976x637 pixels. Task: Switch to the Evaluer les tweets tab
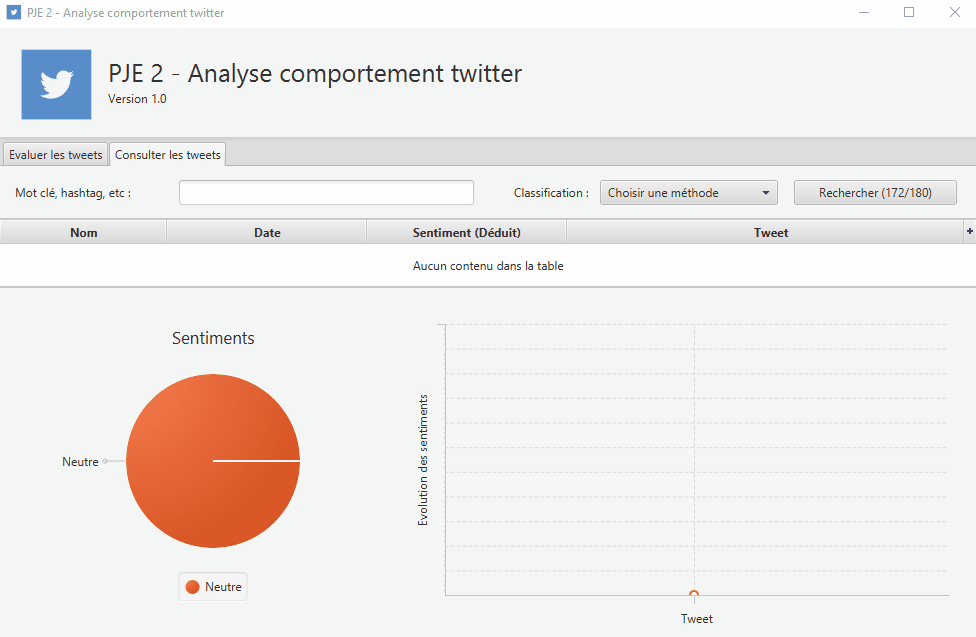click(55, 155)
